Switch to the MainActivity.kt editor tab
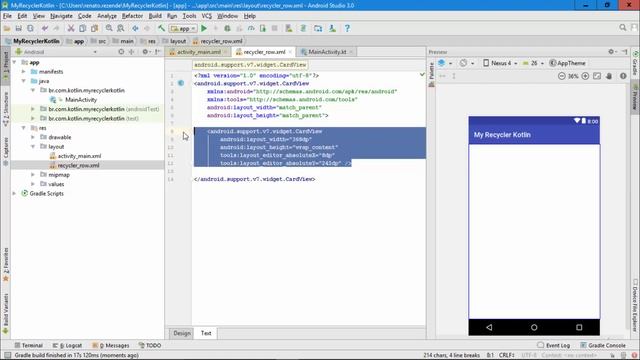This screenshot has height=360, width=640. (x=327, y=52)
